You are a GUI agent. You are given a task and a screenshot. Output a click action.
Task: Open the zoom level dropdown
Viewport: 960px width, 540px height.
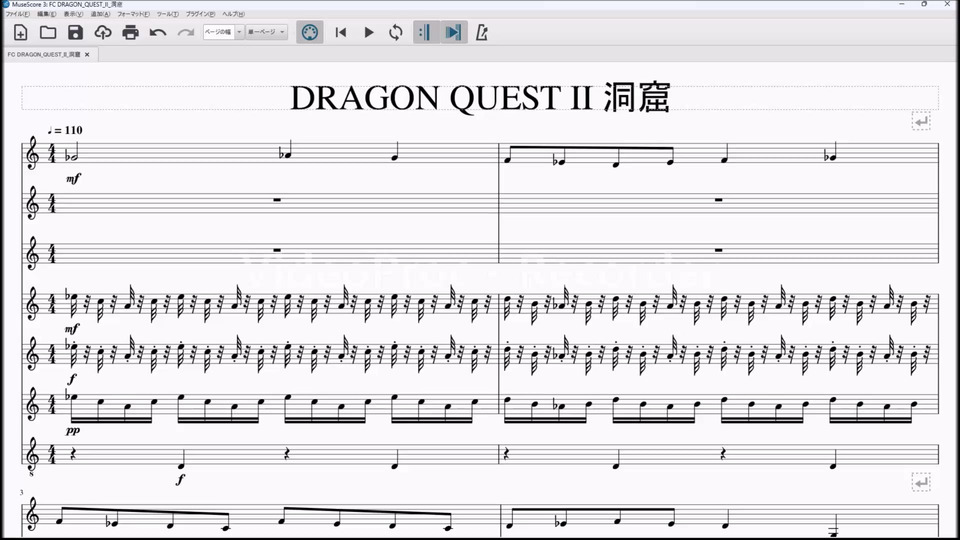223,32
